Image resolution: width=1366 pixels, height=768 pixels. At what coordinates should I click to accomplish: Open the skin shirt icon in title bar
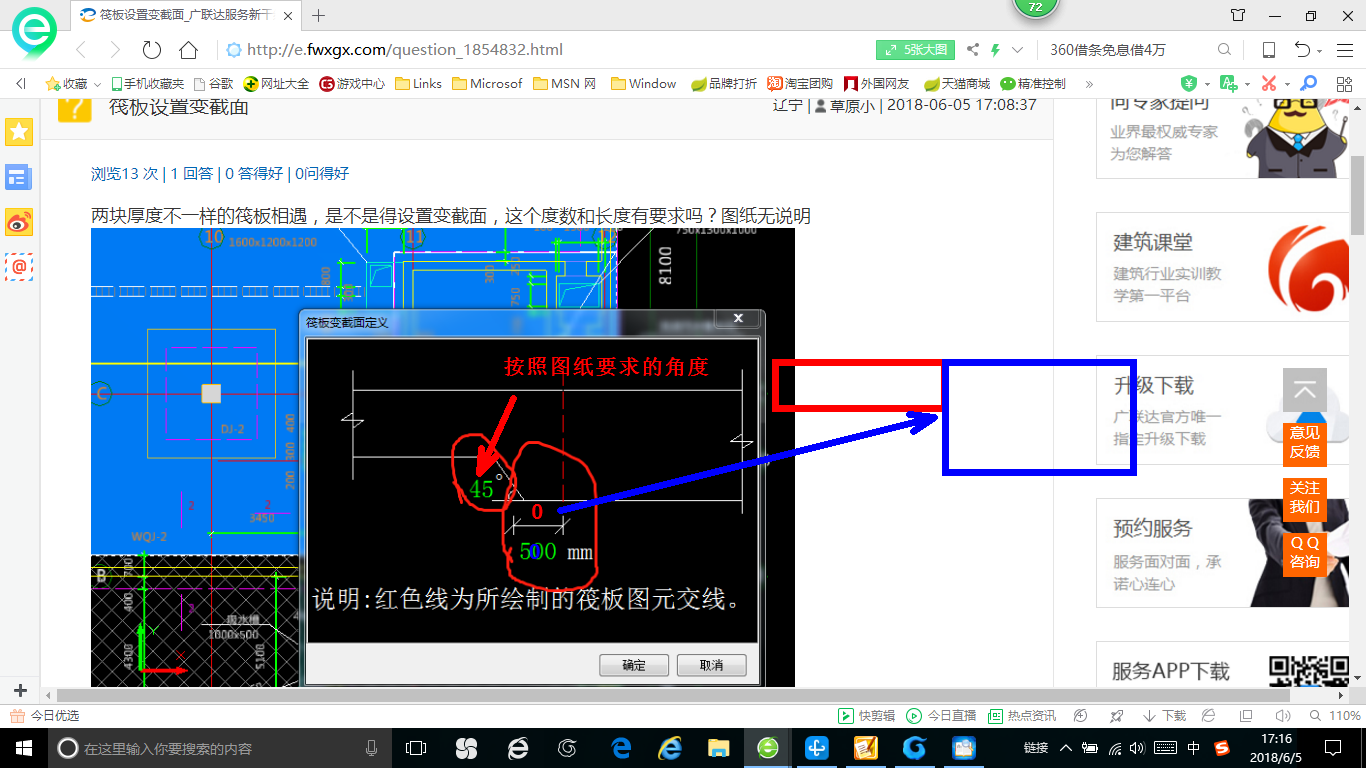[x=1238, y=15]
